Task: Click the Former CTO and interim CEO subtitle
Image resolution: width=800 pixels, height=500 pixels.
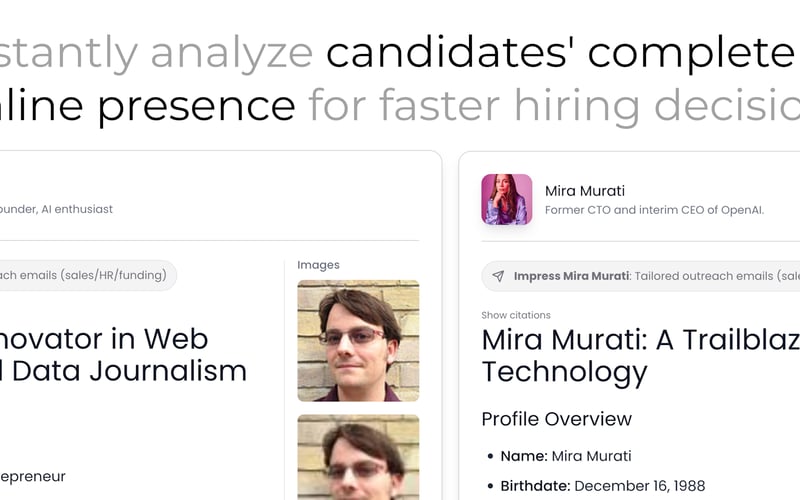Action: tap(654, 210)
